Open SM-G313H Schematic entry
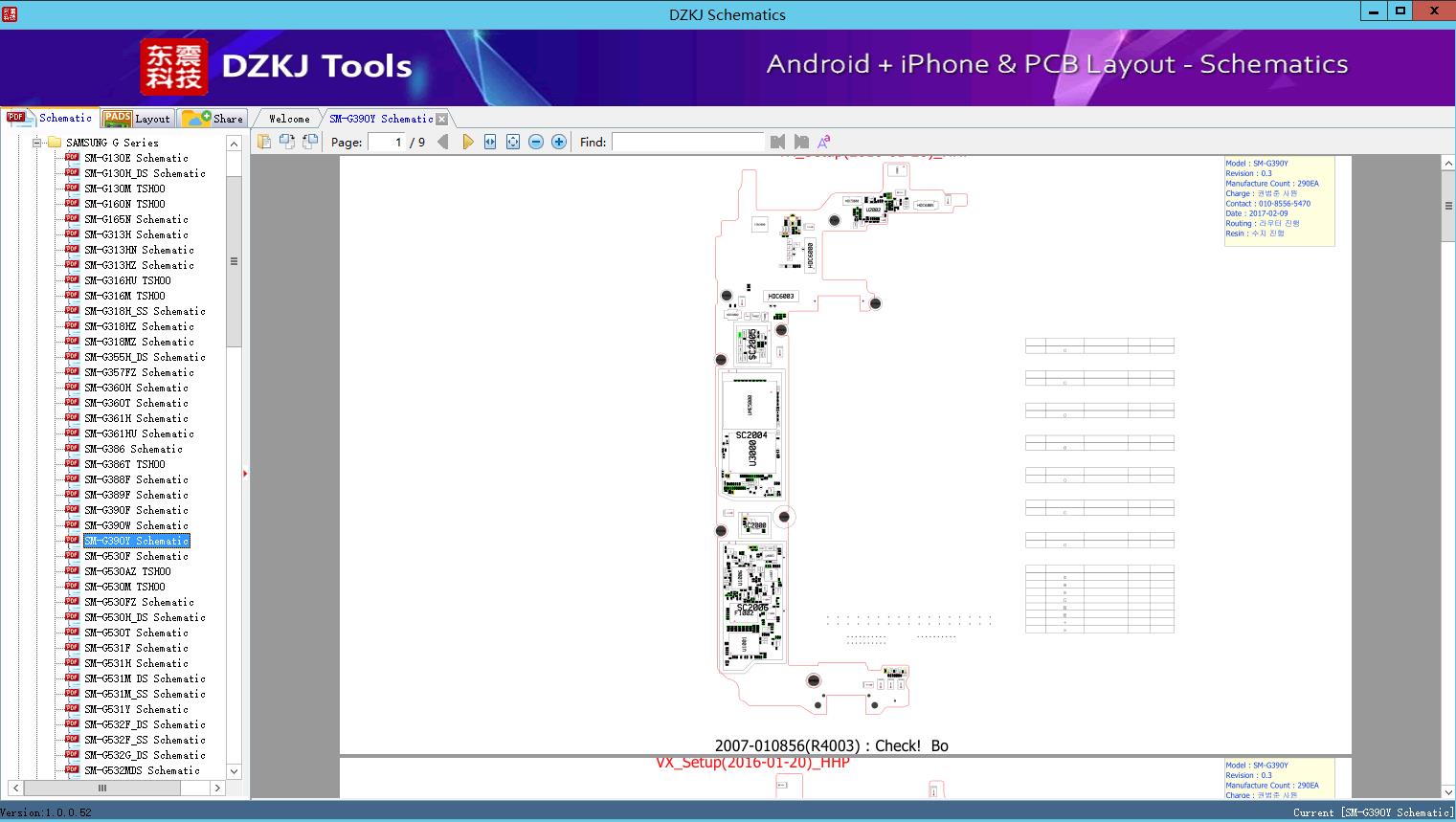Screen dimensions: 1456x822 136,234
